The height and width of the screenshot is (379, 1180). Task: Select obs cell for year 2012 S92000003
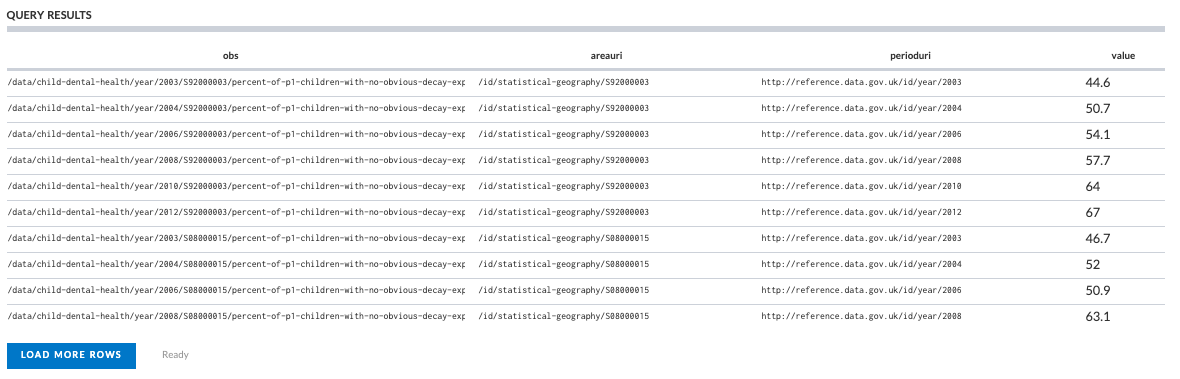[x=236, y=212]
